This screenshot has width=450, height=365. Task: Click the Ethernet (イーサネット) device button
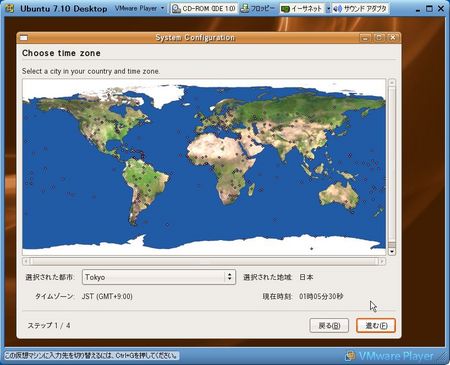302,8
